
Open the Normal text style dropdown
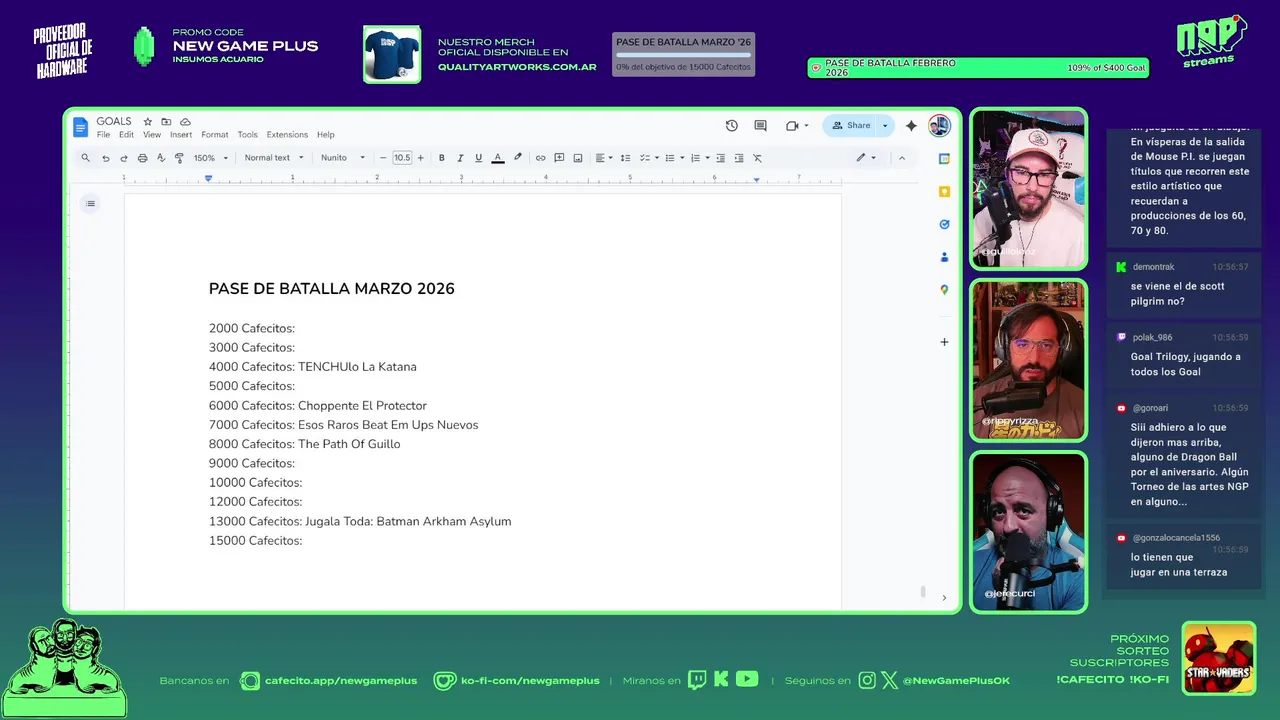[272, 158]
